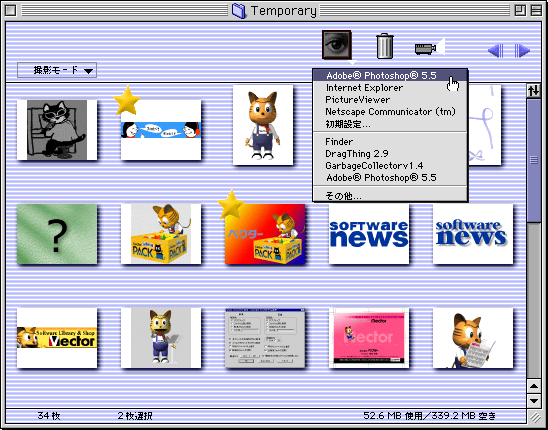The image size is (548, 430).
Task: Select gray dialog box screenshot thumbnail
Action: [x=265, y=338]
